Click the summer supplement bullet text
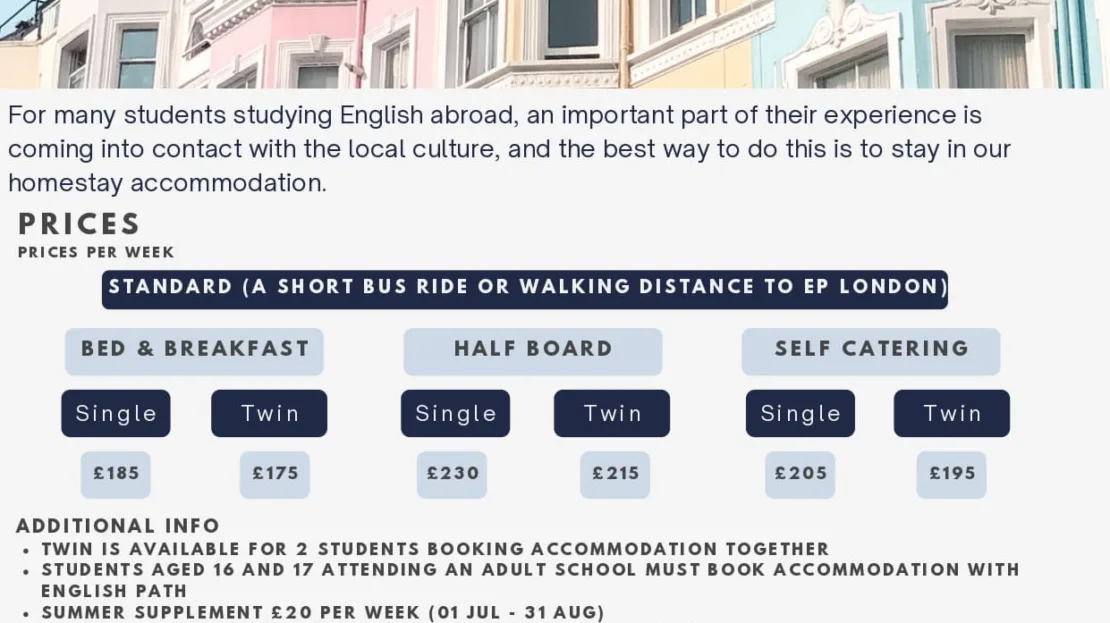The width and height of the screenshot is (1110, 623). [323, 612]
